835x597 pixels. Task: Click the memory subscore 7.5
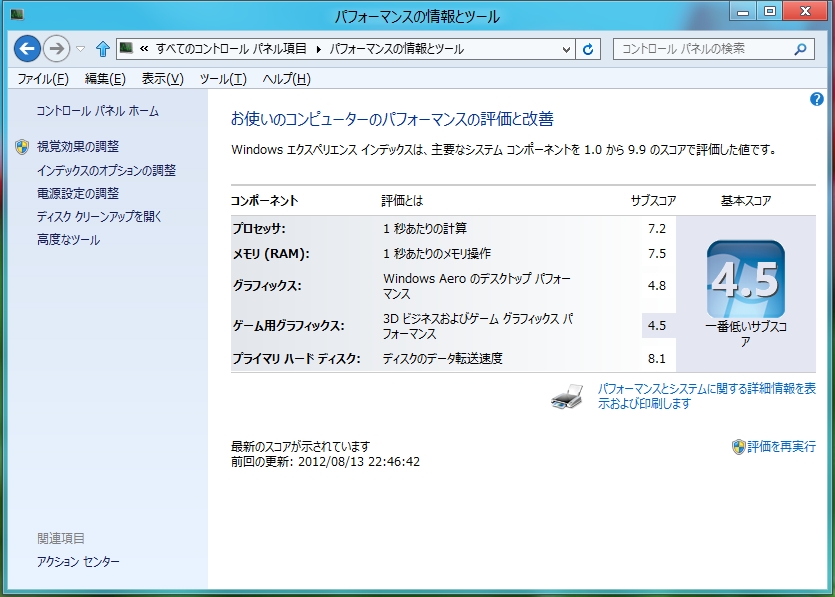coord(657,253)
